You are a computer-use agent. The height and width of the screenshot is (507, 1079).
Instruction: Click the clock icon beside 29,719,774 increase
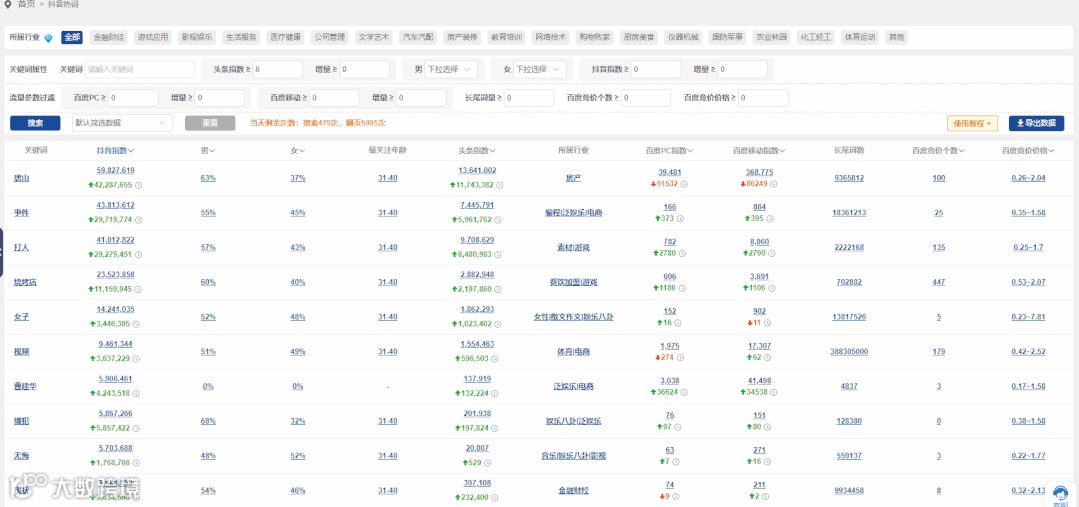pos(139,219)
